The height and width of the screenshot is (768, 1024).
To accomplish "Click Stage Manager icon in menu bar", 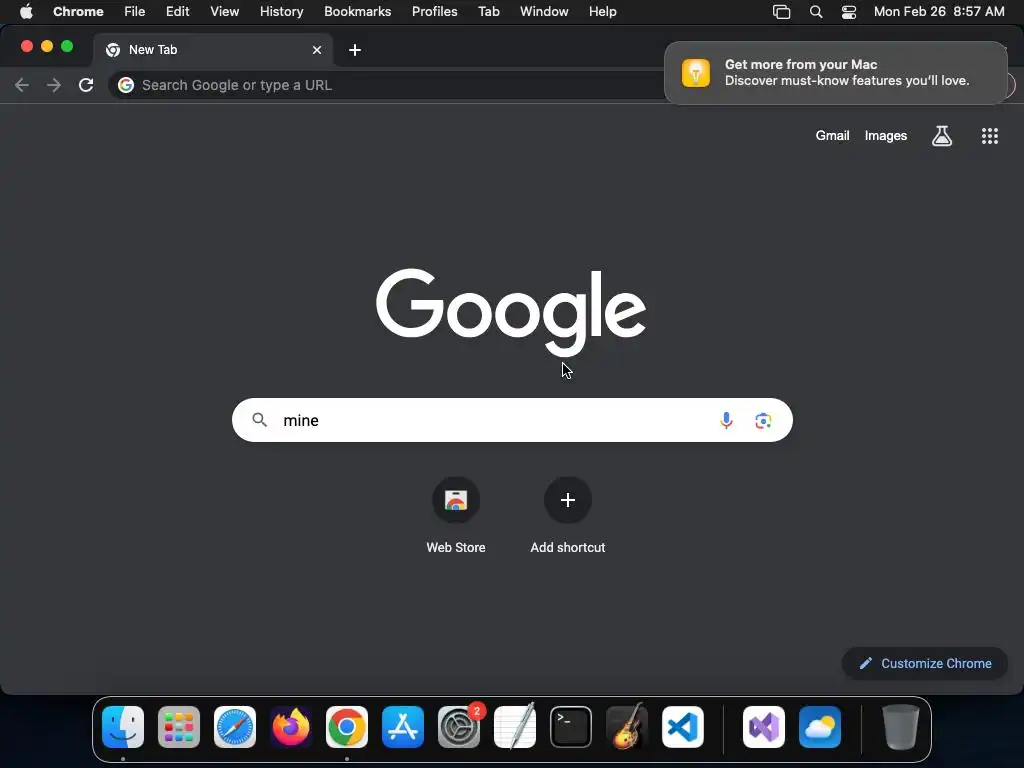I will [x=781, y=12].
